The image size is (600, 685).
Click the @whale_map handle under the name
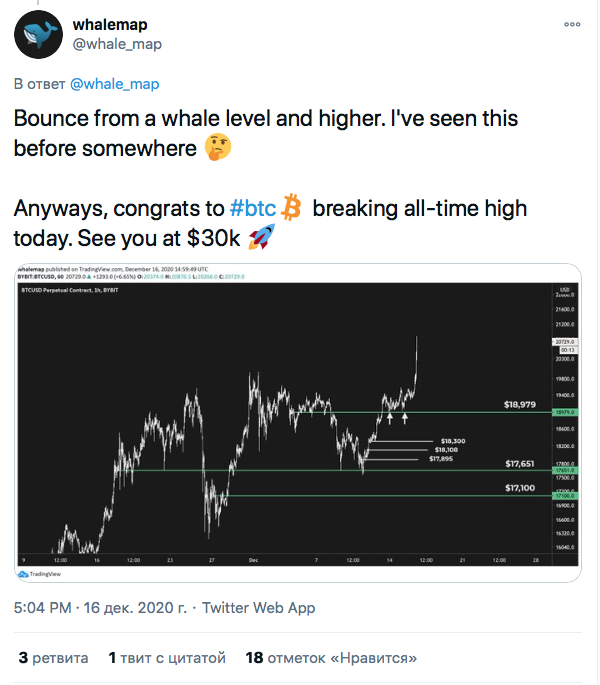(117, 44)
